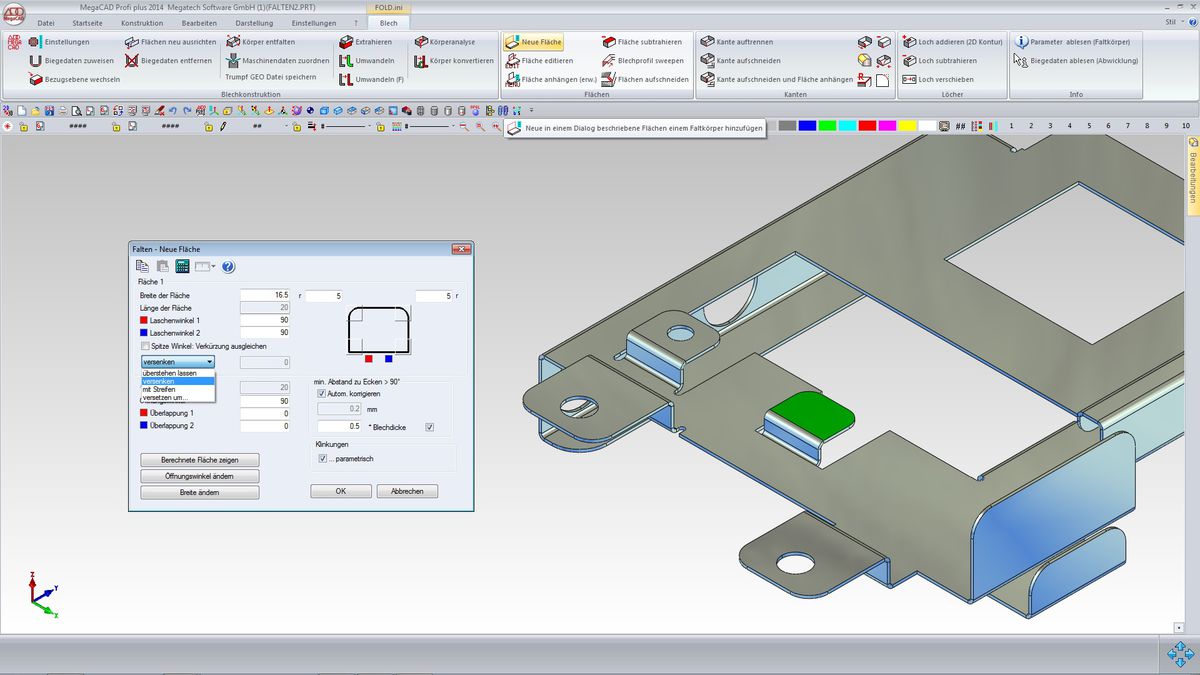Collapse the 'versenken' combo box

209,362
